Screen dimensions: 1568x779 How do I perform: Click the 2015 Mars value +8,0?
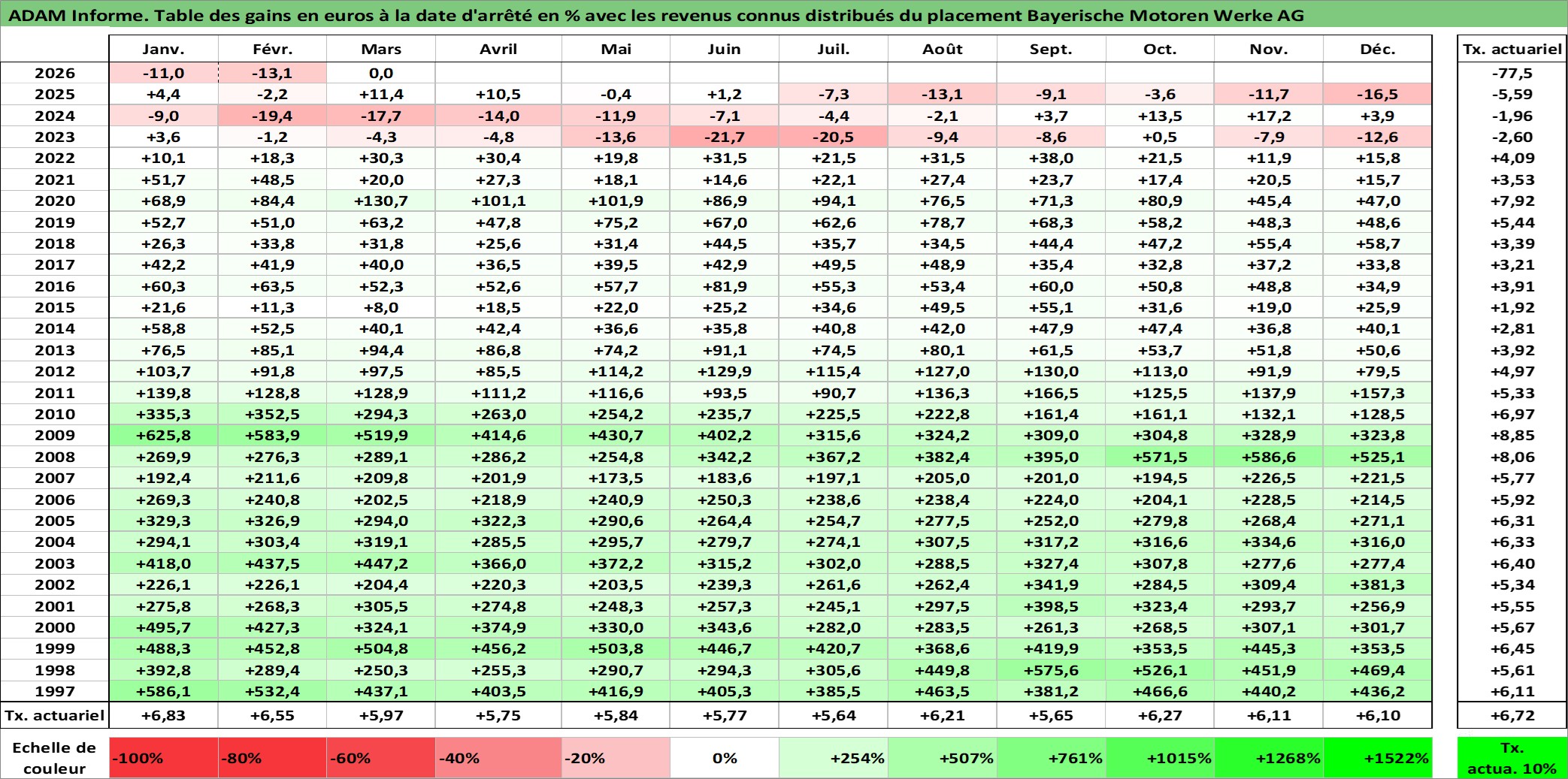(x=381, y=307)
